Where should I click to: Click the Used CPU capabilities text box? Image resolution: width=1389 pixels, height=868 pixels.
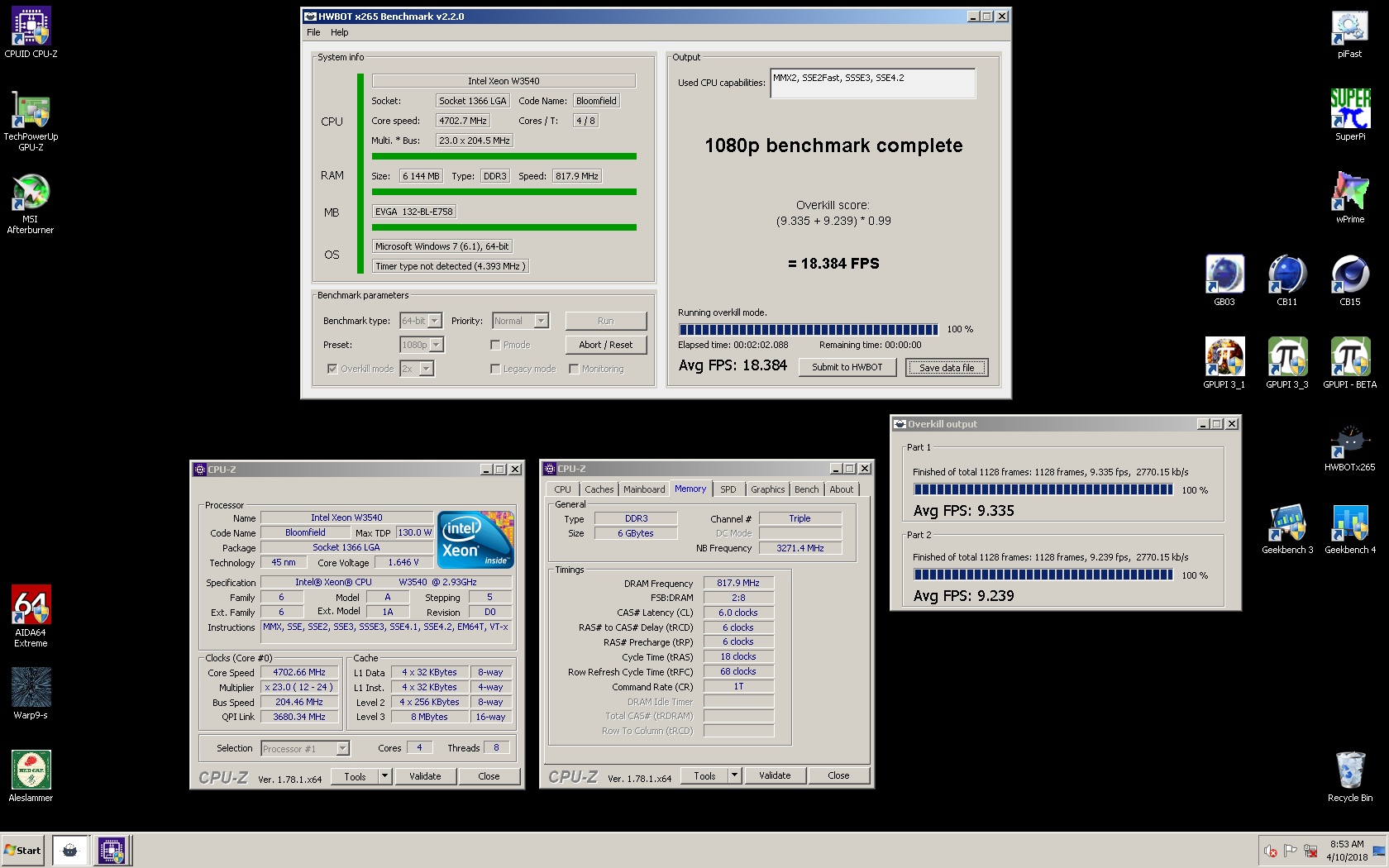[872, 83]
